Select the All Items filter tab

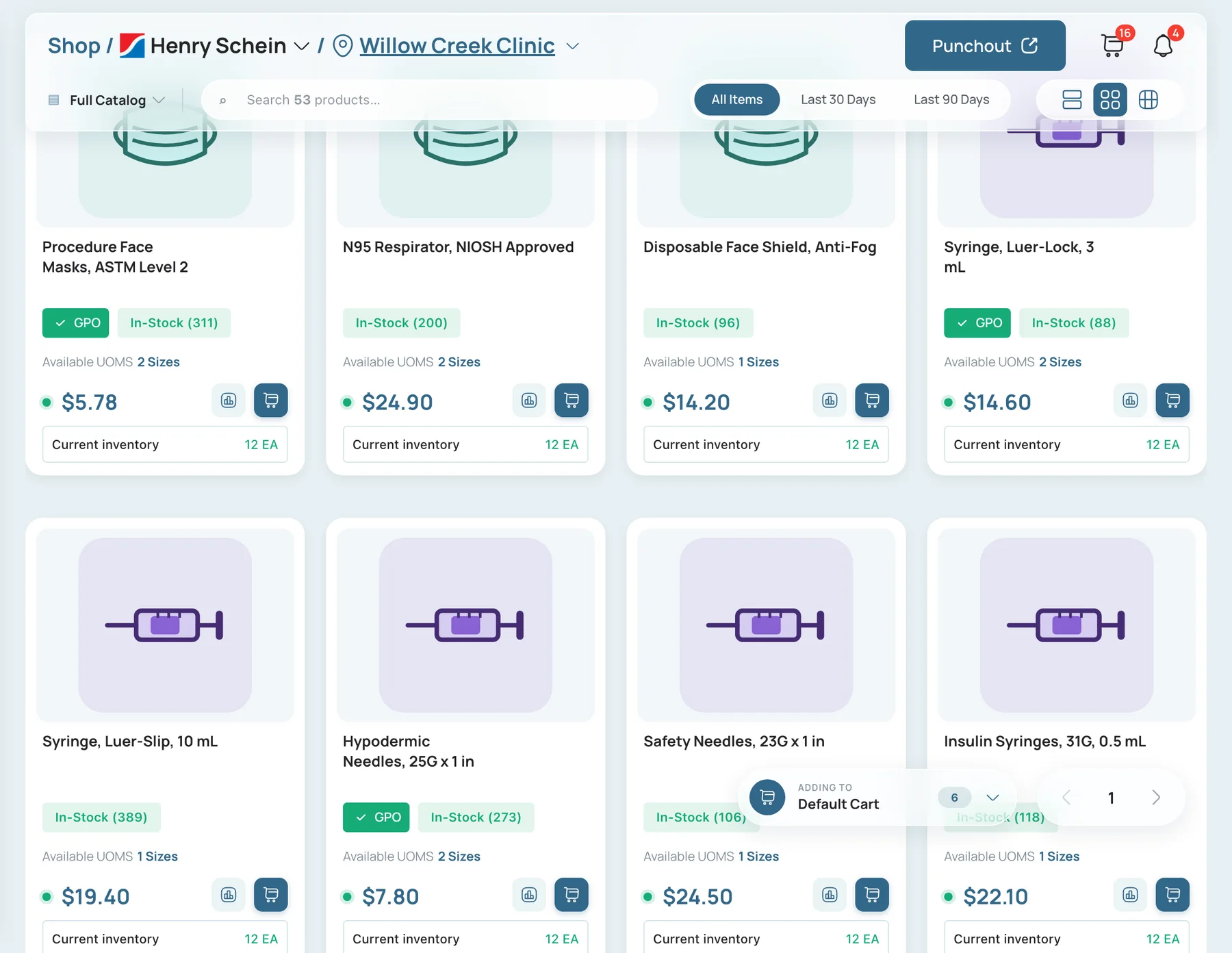coord(736,100)
